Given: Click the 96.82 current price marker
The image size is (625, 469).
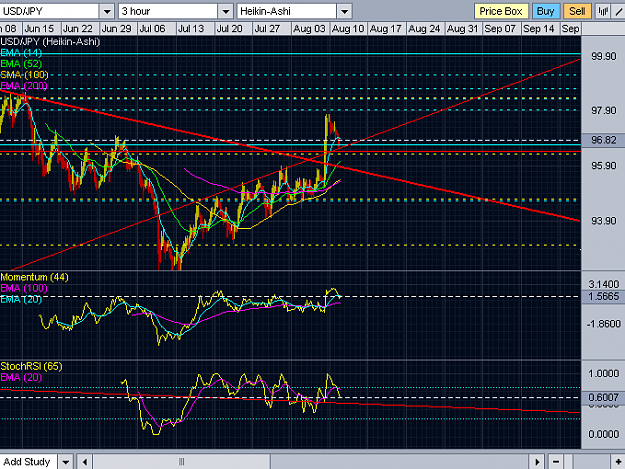Looking at the screenshot, I should point(603,140).
